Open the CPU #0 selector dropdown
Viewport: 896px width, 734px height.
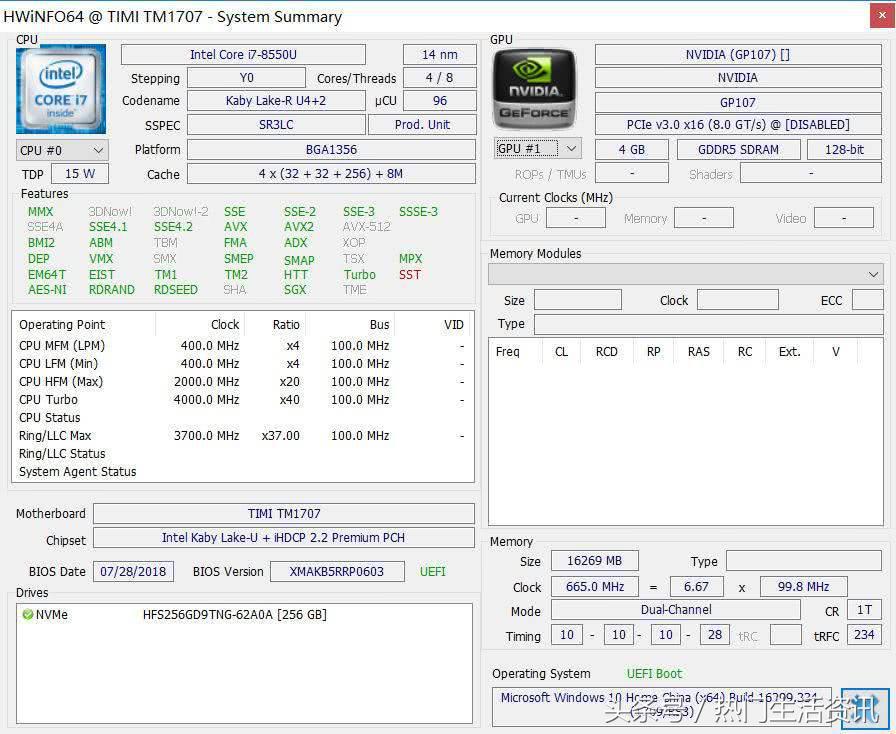click(62, 150)
